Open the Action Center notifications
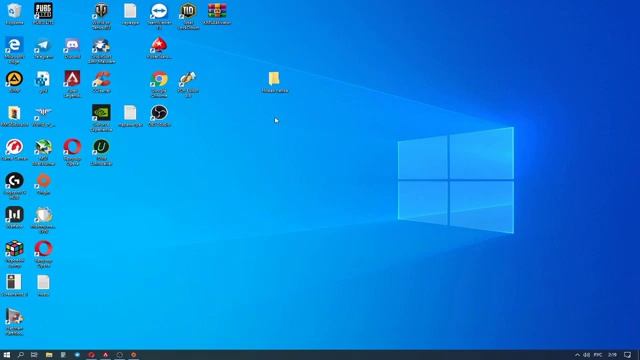 tap(627, 355)
